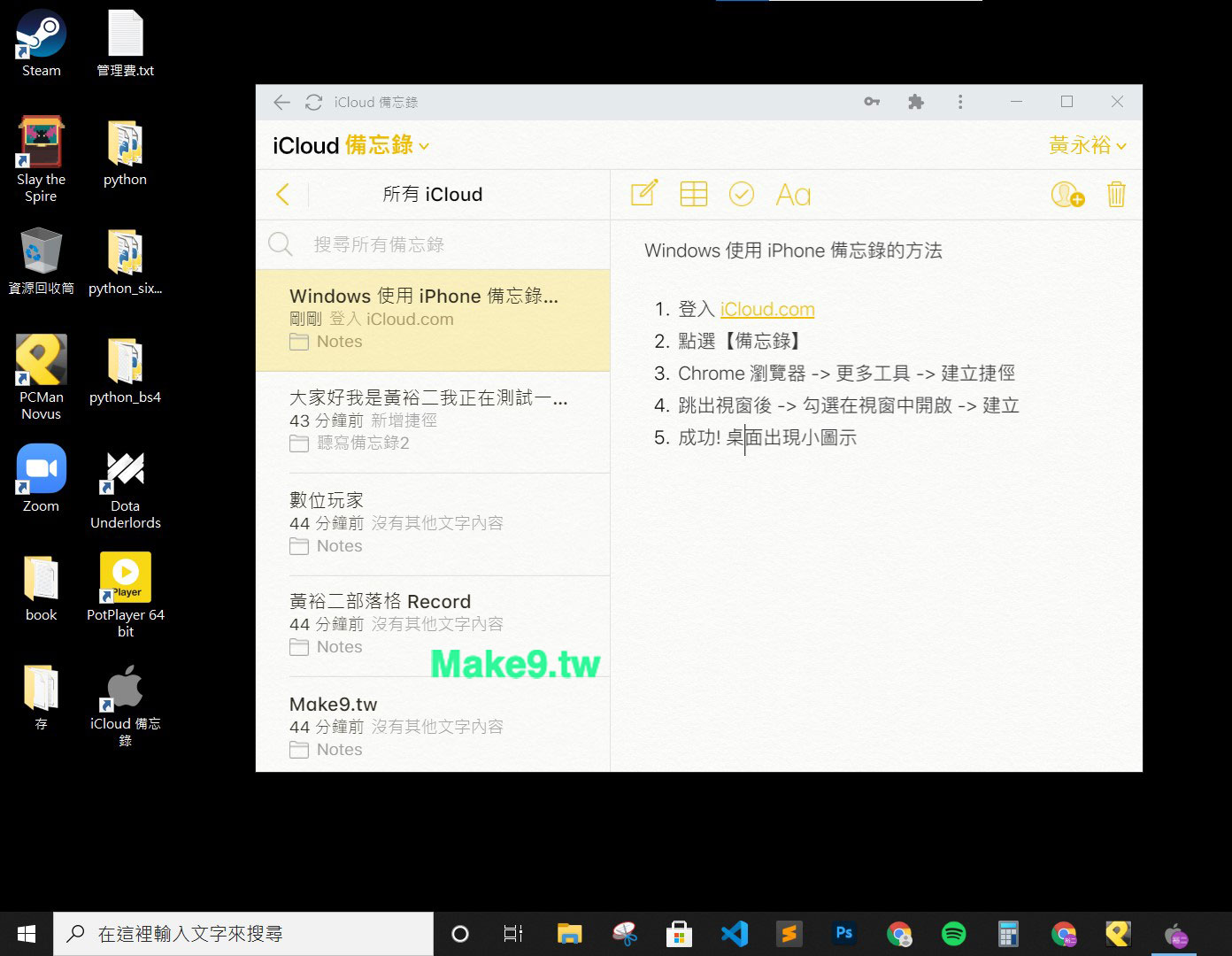
Task: Expand the iCloud 備忘錄 app switcher dropdown
Action: (423, 147)
